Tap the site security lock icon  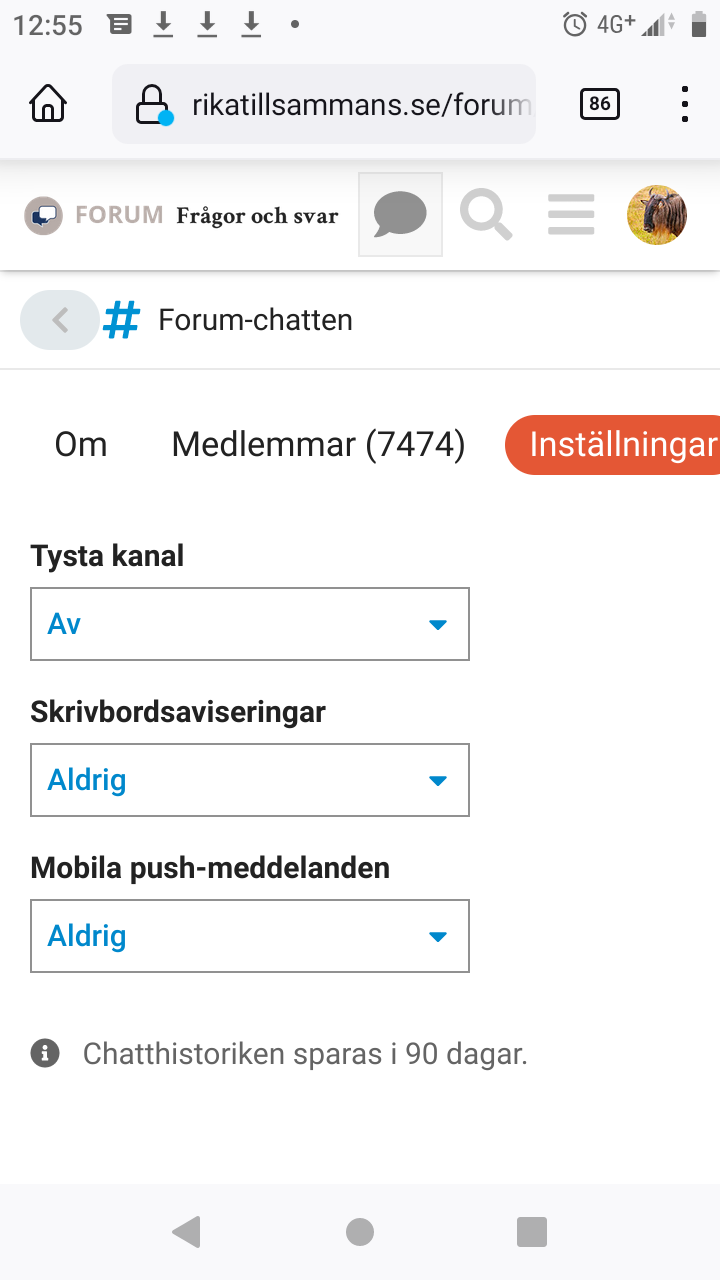[x=152, y=104]
